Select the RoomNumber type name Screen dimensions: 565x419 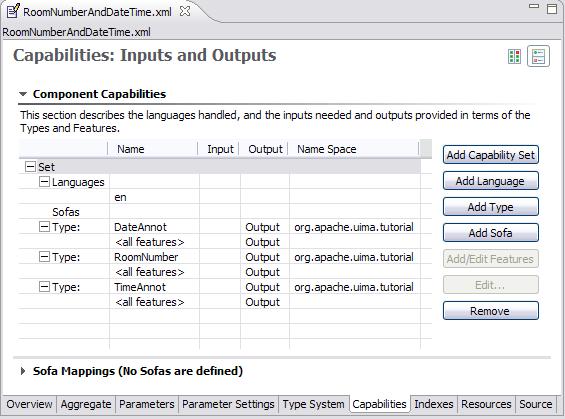pos(146,257)
